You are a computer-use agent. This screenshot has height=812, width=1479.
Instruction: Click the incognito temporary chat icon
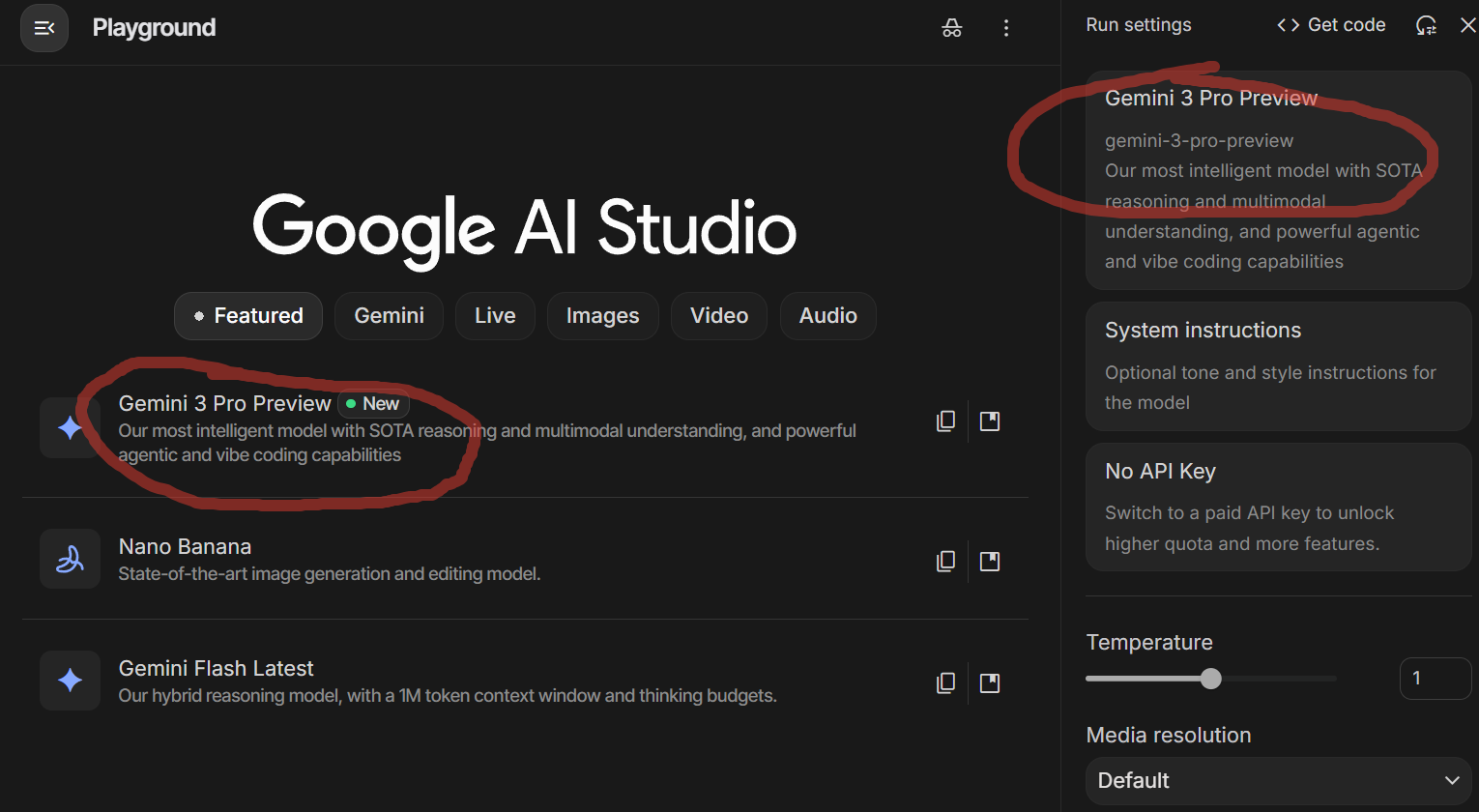click(x=951, y=28)
